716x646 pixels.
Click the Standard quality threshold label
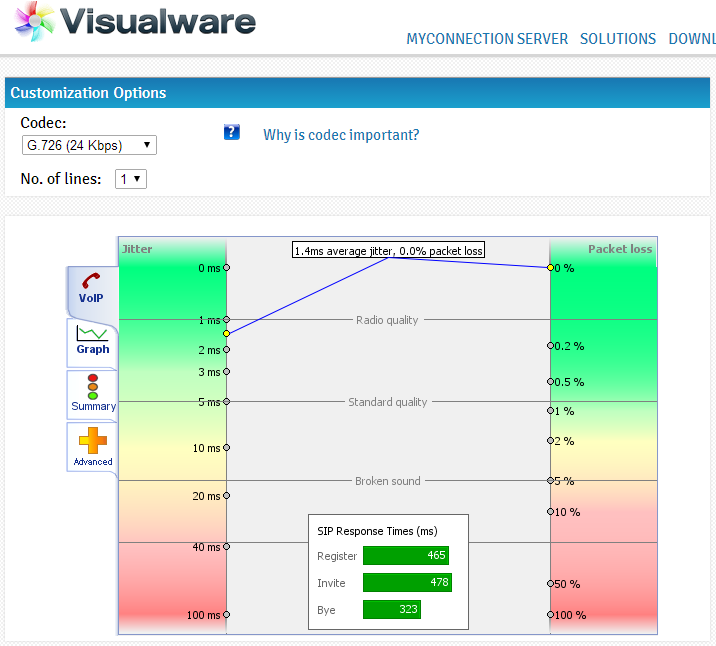pos(388,402)
